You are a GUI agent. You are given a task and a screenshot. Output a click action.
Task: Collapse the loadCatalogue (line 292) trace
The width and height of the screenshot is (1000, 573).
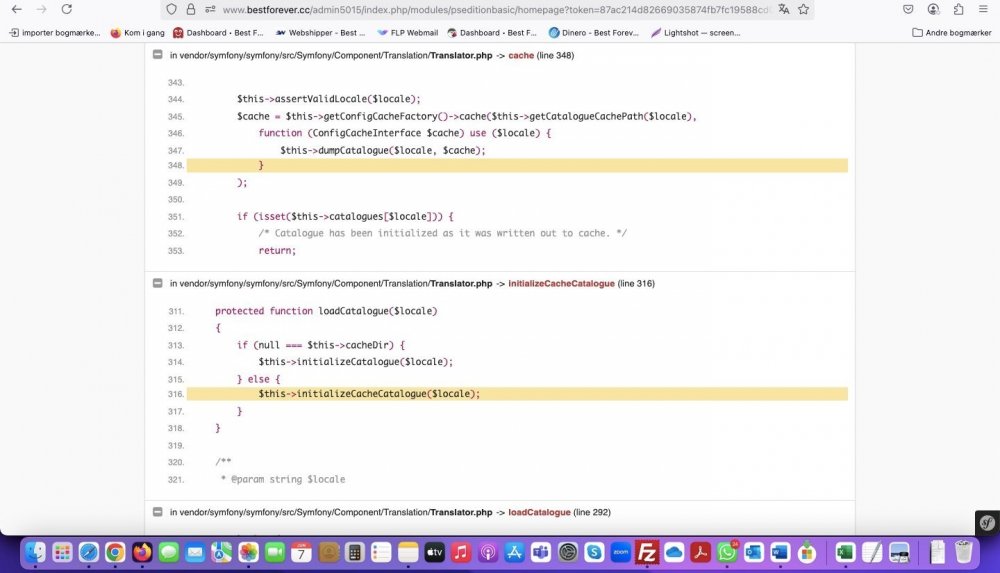coord(158,511)
